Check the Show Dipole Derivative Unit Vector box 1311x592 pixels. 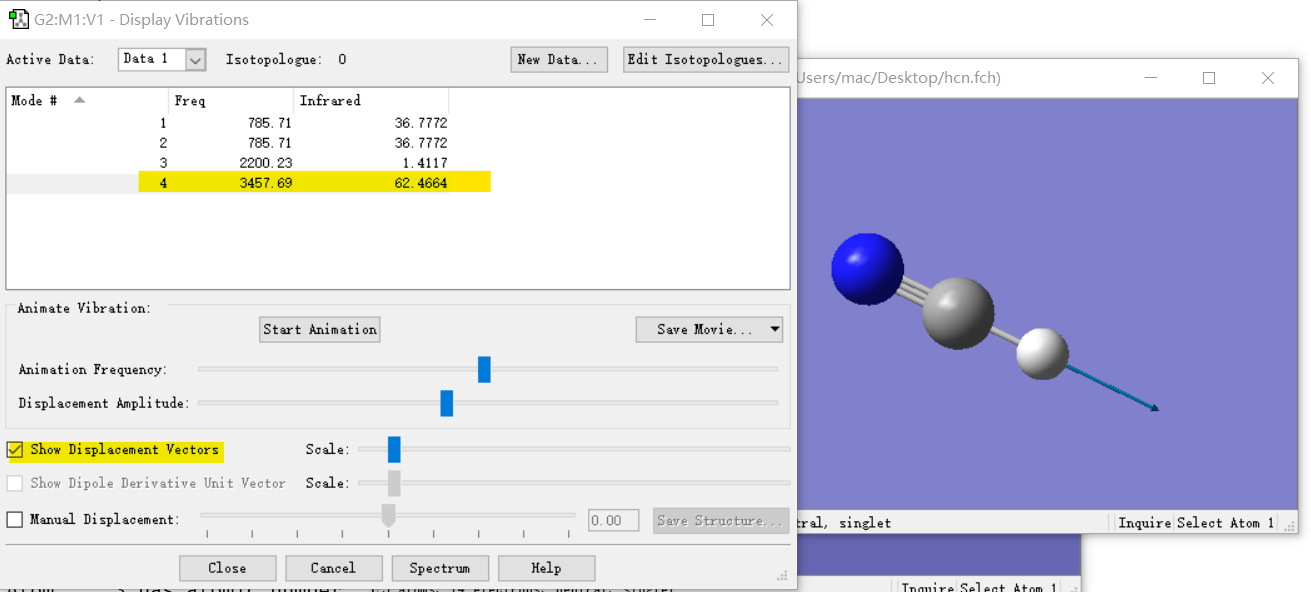[15, 483]
